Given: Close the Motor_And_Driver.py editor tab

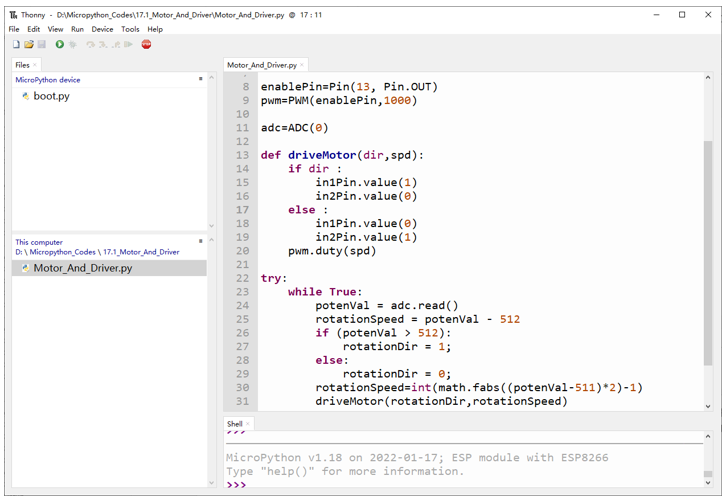Looking at the screenshot, I should 302,65.
